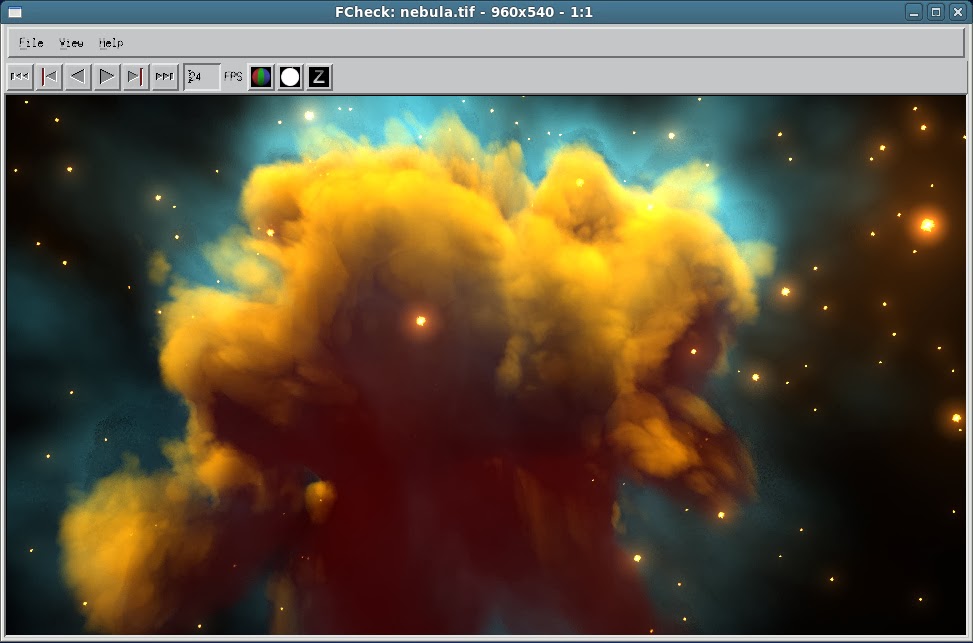Display the alpha channel (white circle)
Viewport: 973px width, 643px height.
pyautogui.click(x=290, y=77)
